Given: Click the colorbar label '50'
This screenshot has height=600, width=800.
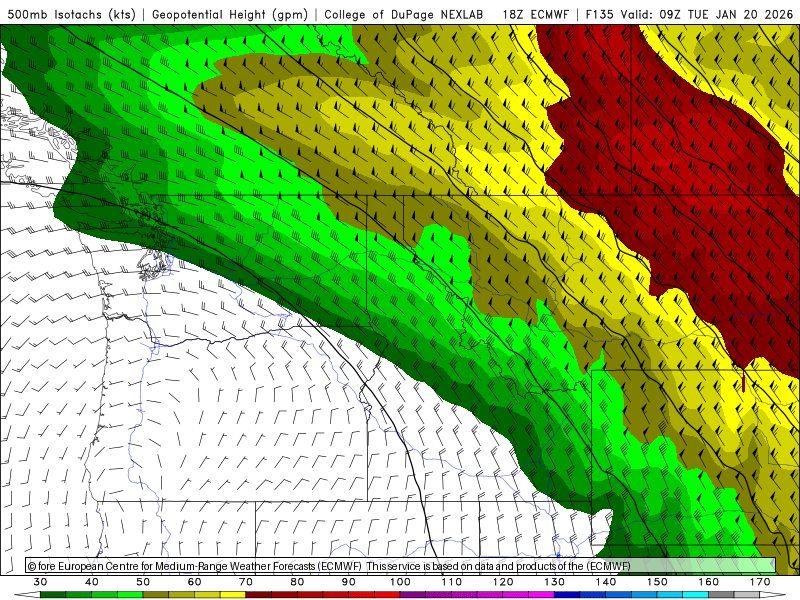Looking at the screenshot, I should [x=143, y=582].
